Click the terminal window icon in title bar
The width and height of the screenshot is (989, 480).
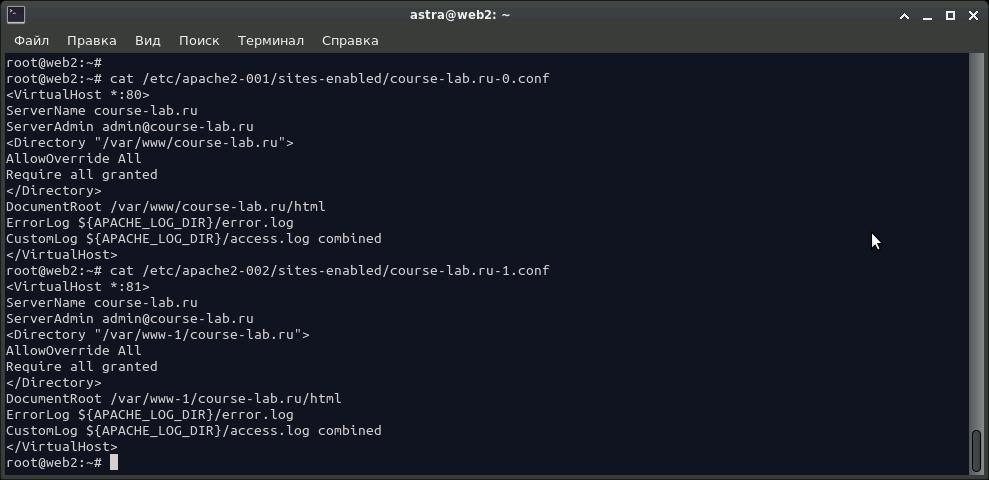click(16, 14)
